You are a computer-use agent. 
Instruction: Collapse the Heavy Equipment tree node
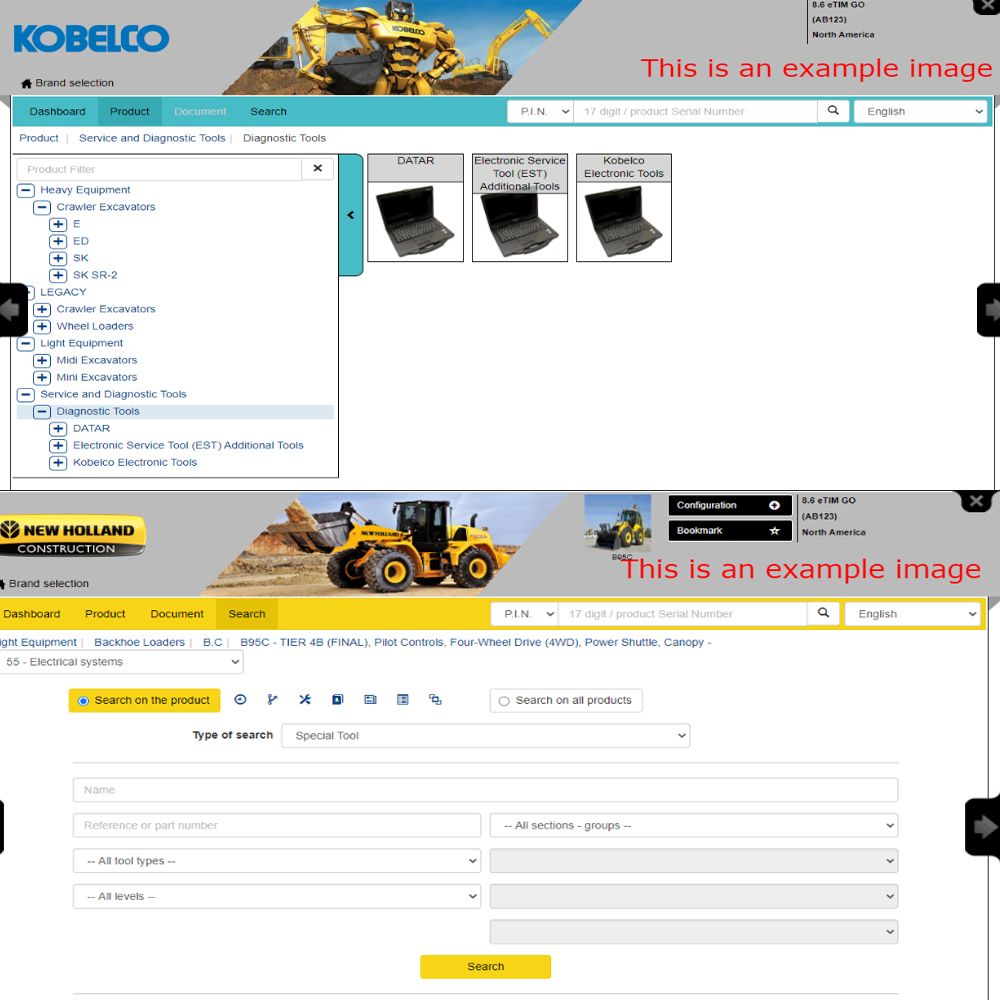[26, 190]
